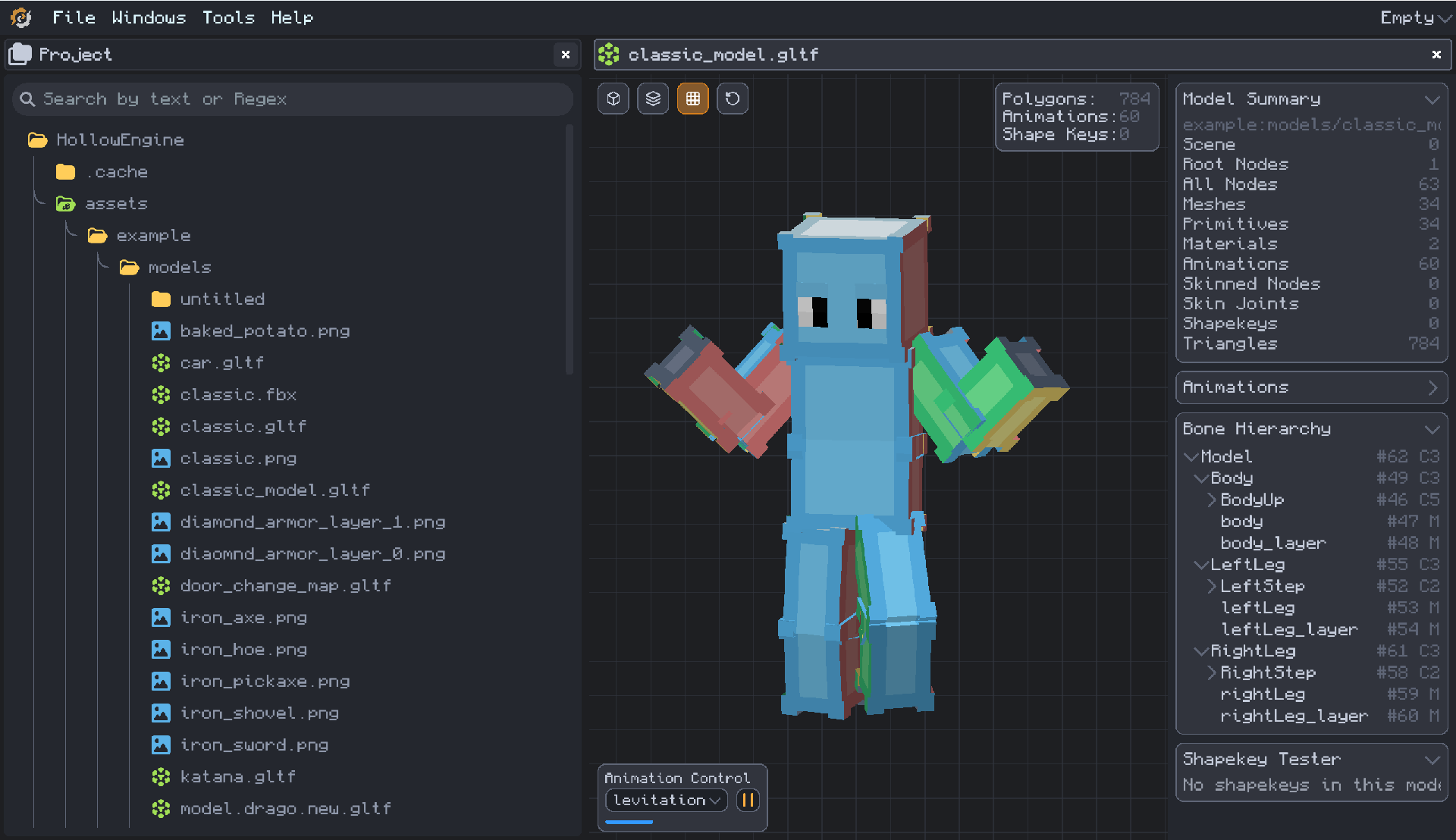
Task: Click the example folder icon
Action: point(98,236)
